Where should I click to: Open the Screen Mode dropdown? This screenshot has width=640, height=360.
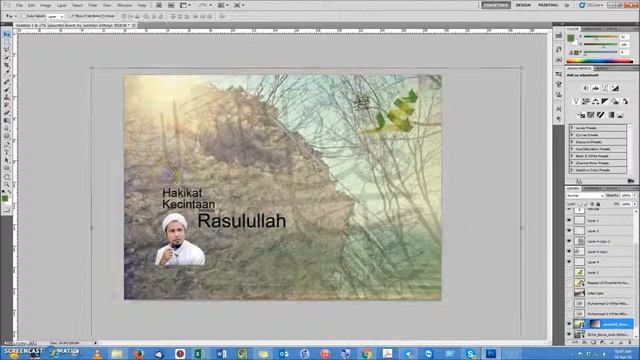tap(239, 5)
